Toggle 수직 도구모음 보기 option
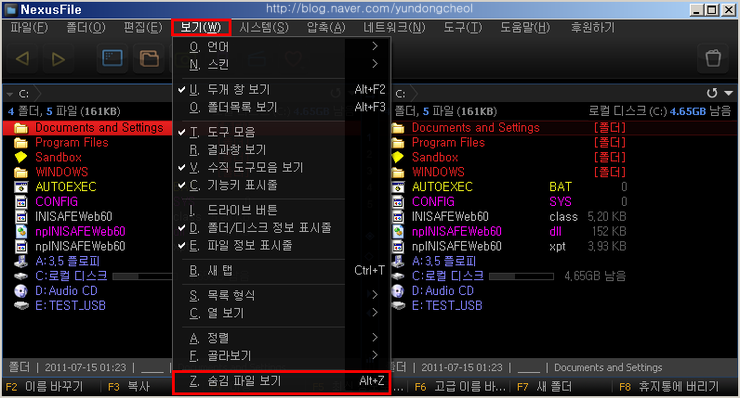This screenshot has width=740, height=398. 283,167
